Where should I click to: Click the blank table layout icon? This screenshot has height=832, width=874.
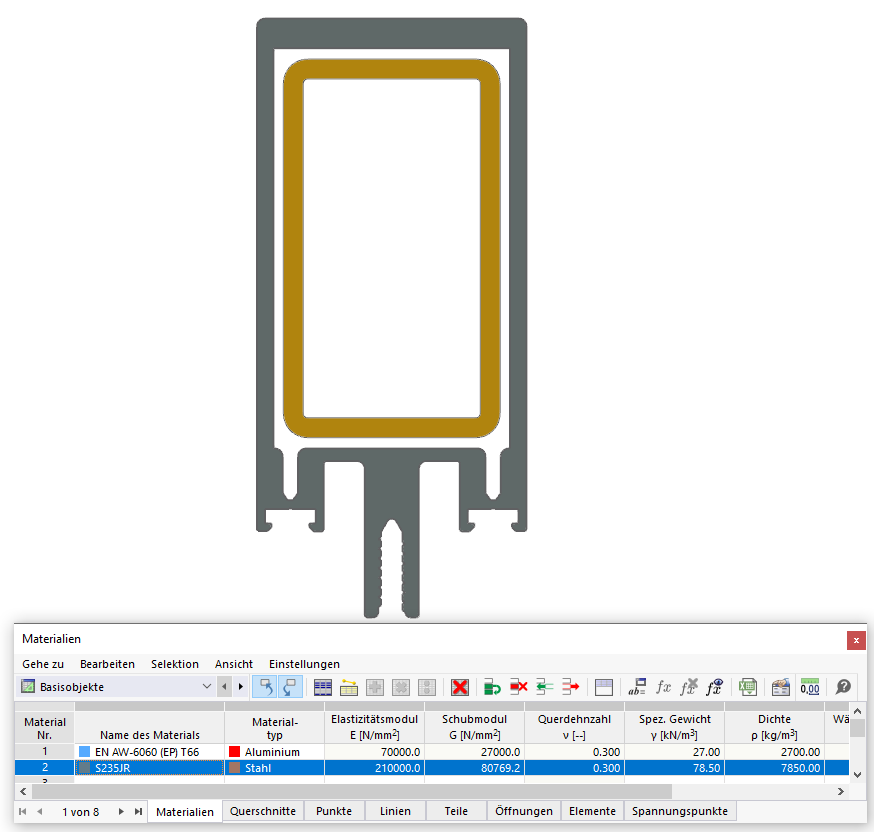604,687
